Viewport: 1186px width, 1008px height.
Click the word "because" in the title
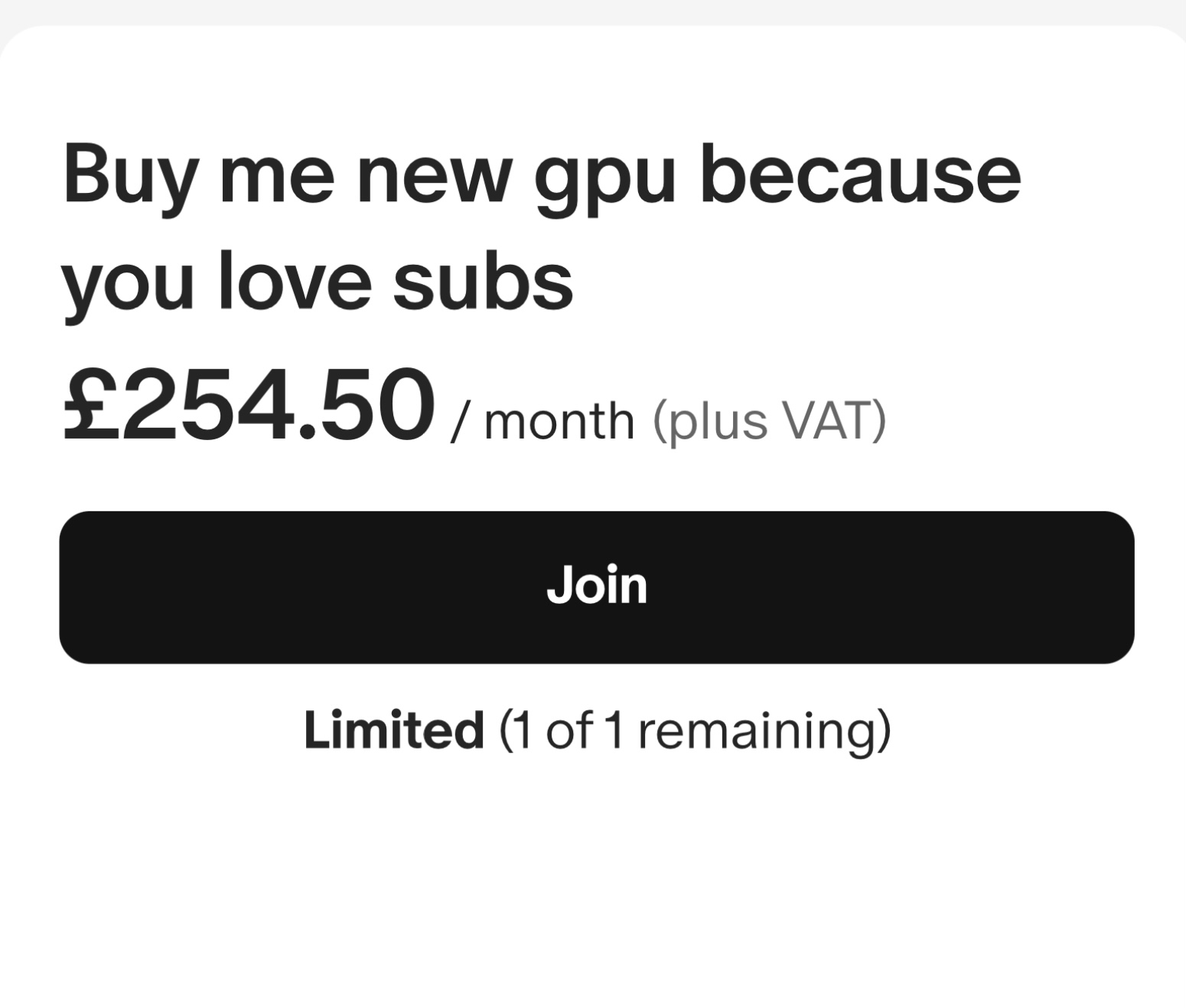point(860,176)
